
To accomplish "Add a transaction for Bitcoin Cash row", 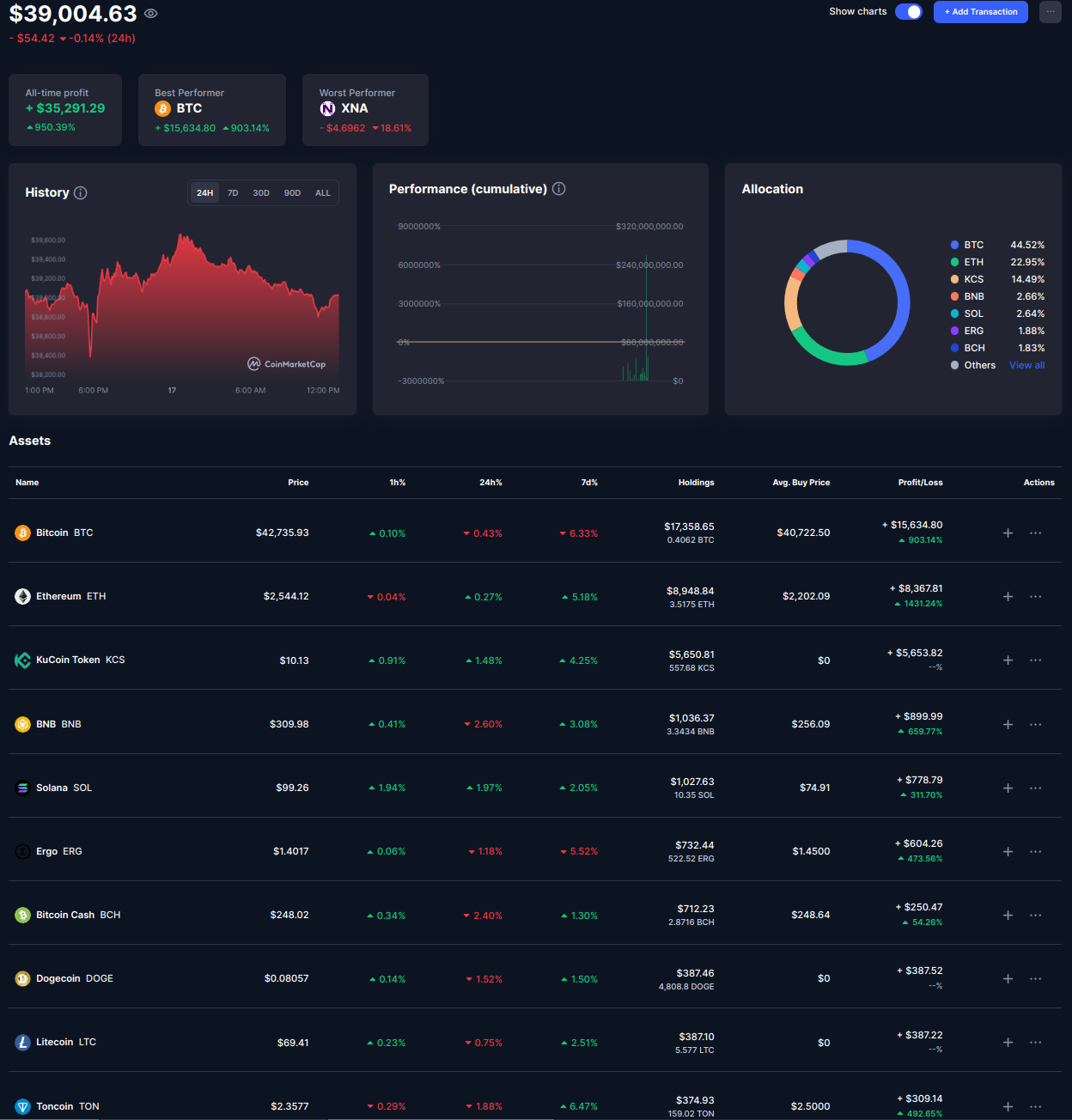I will 1008,916.
